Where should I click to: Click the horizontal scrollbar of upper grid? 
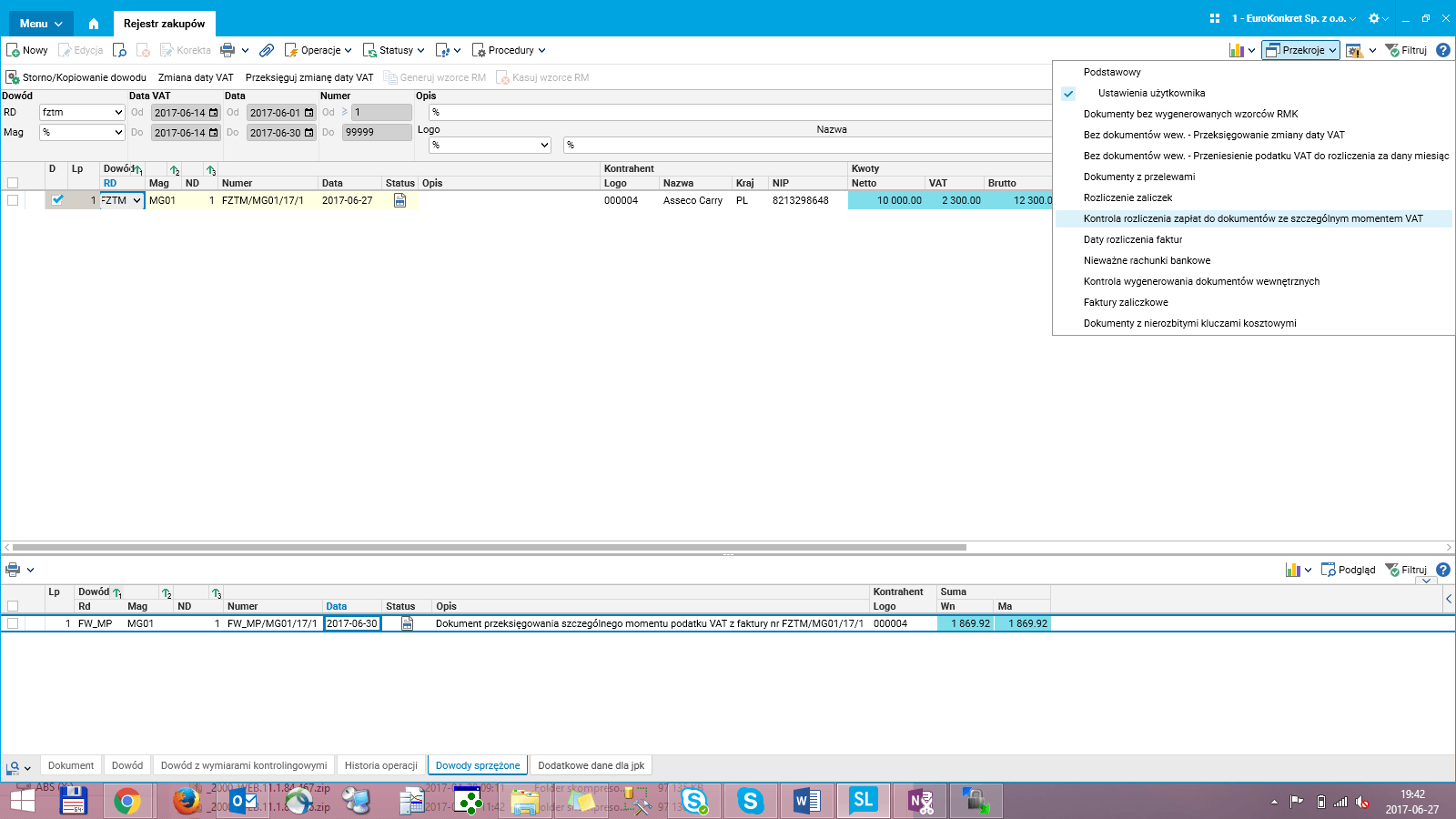(x=490, y=547)
